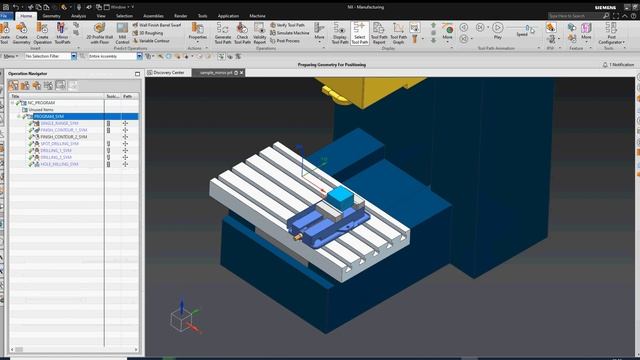
Task: Open the Mirror ToolPath command
Action: [x=62, y=33]
